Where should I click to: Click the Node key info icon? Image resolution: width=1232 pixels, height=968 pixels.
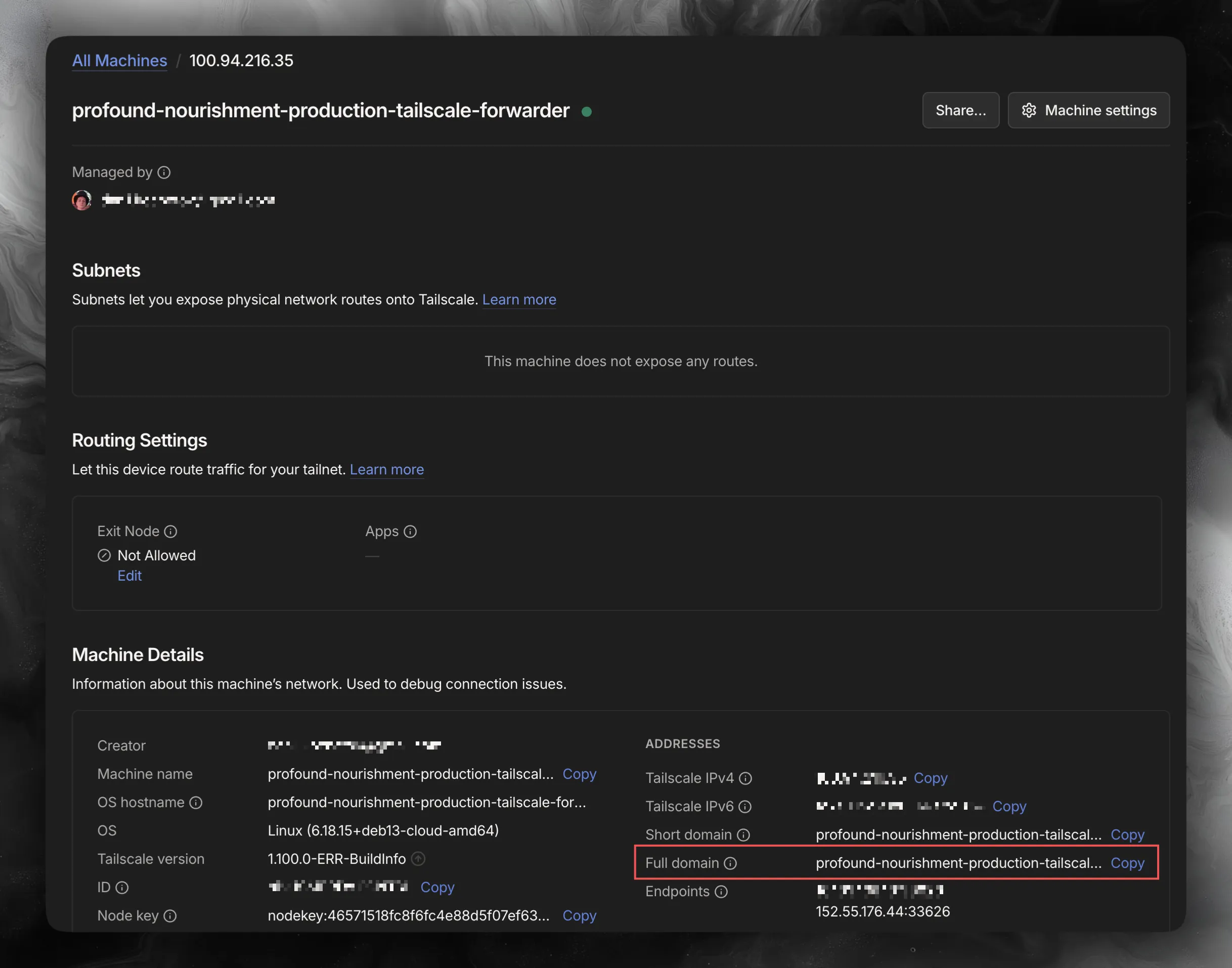(x=170, y=916)
